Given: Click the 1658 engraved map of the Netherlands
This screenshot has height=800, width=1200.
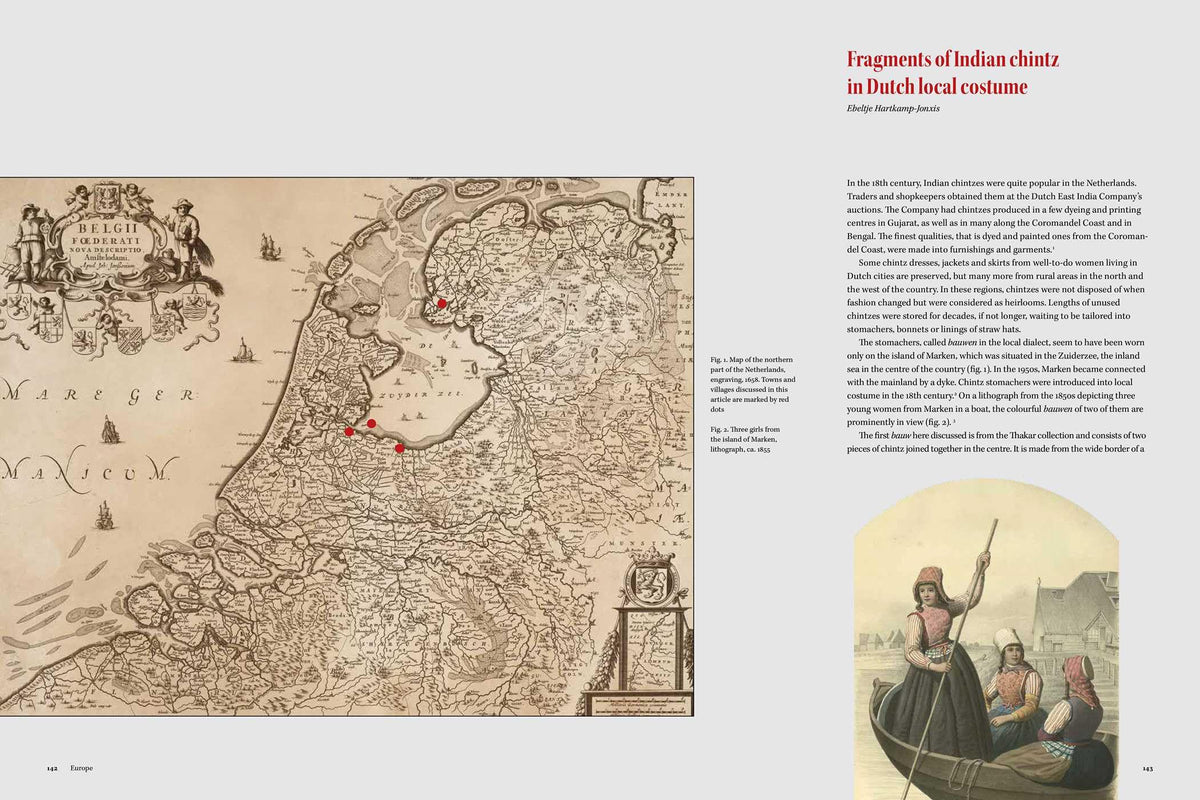Looking at the screenshot, I should [347, 446].
